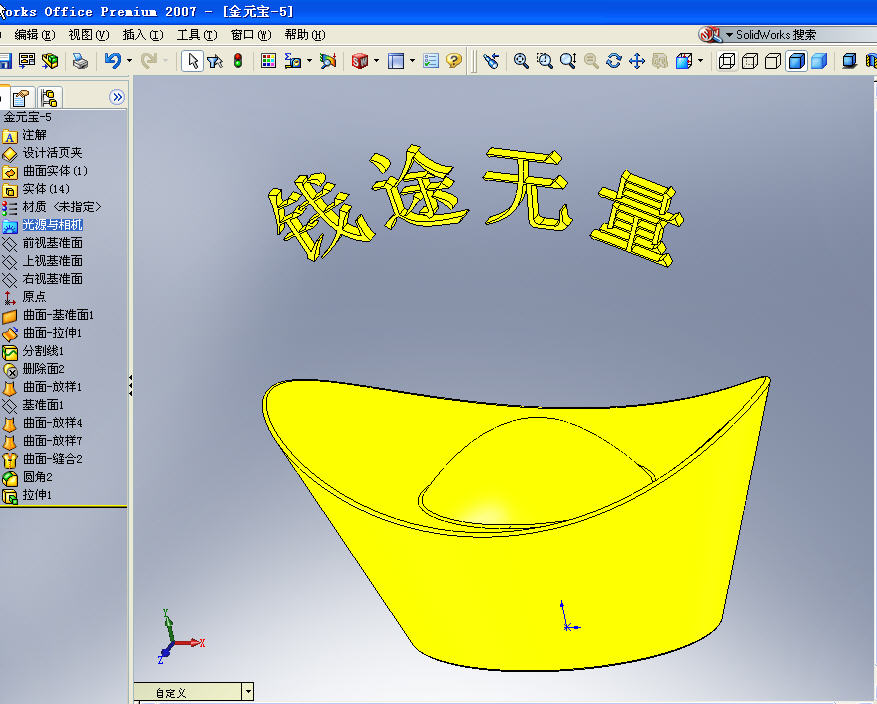Open the Undo history dropdown arrow

(129, 60)
